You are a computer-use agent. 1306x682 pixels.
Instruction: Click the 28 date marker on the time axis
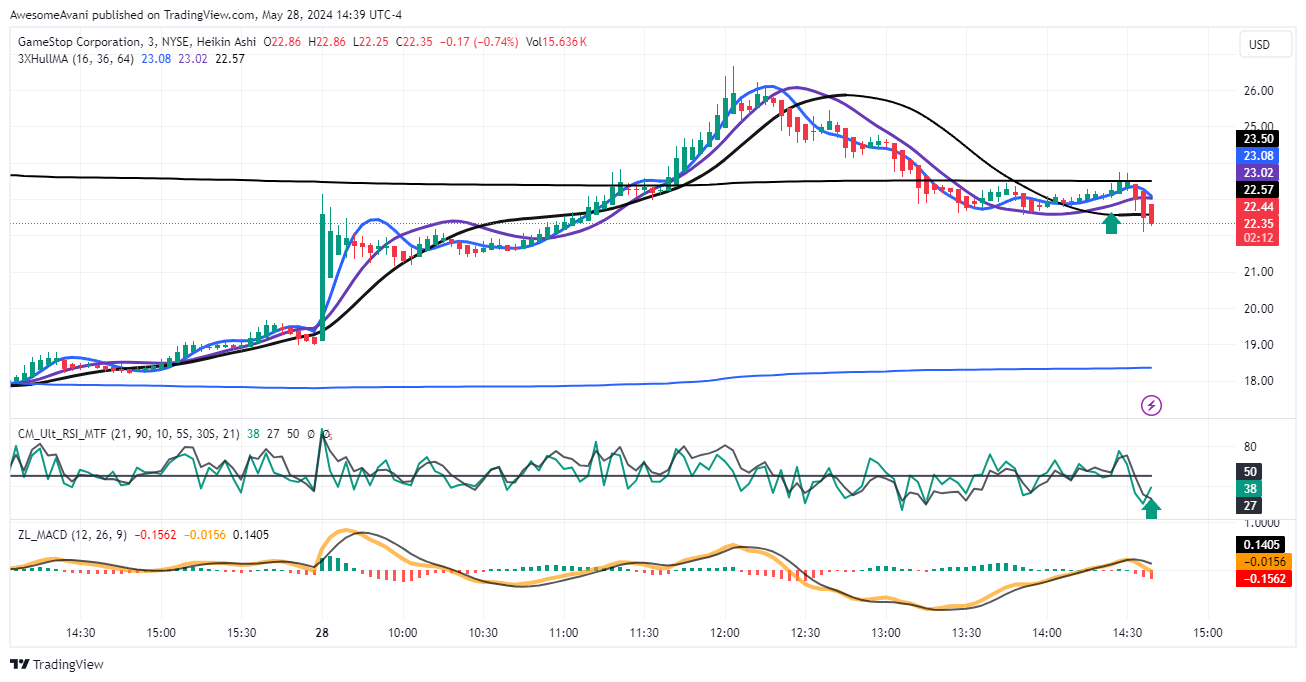[322, 633]
